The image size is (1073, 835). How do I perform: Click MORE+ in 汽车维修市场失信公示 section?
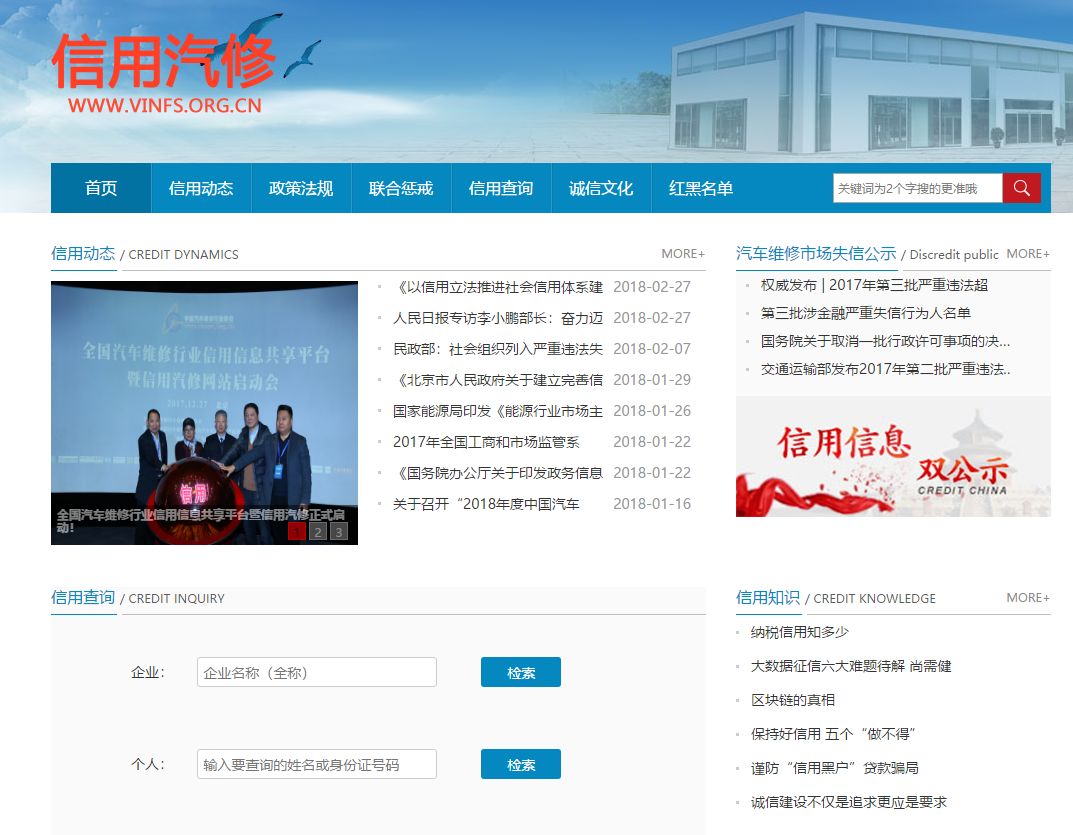(x=1027, y=253)
